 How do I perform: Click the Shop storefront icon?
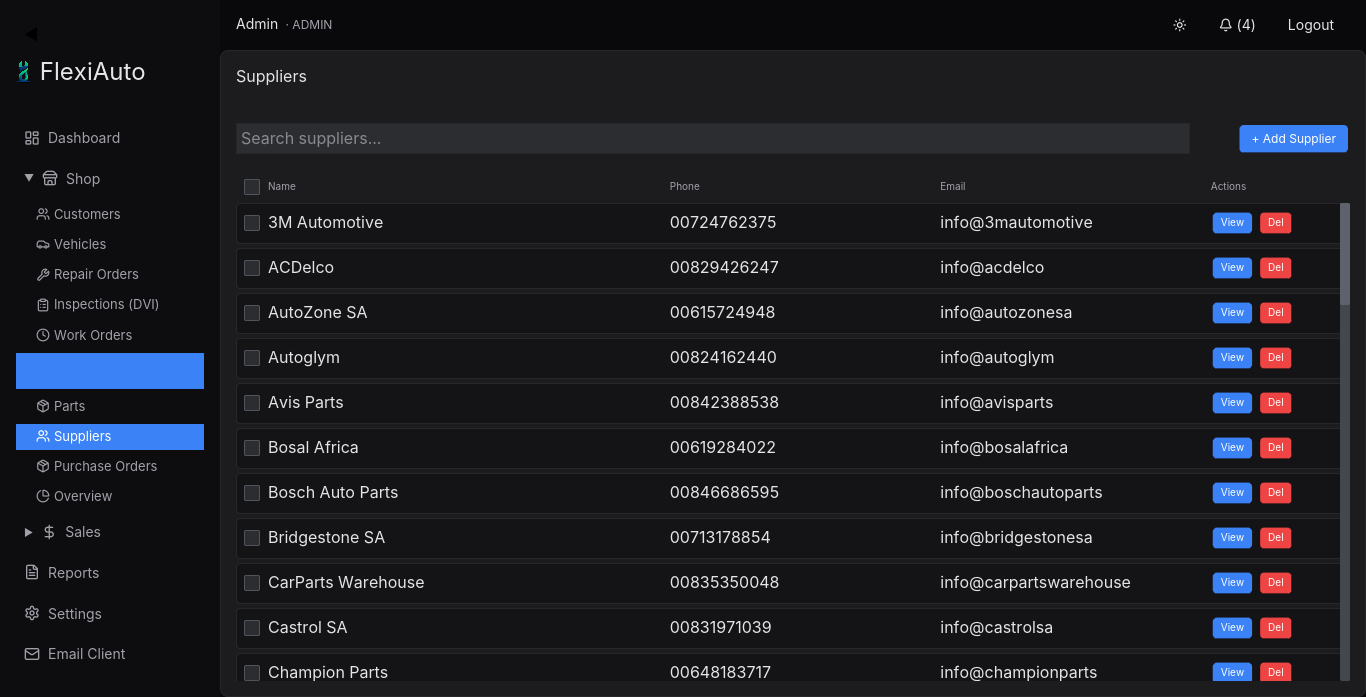(50, 178)
